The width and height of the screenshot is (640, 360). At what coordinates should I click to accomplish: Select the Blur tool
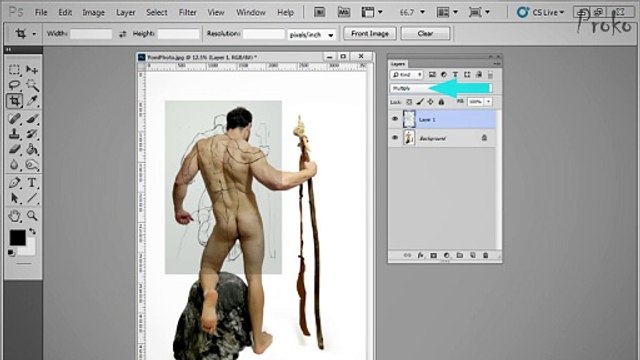click(14, 165)
